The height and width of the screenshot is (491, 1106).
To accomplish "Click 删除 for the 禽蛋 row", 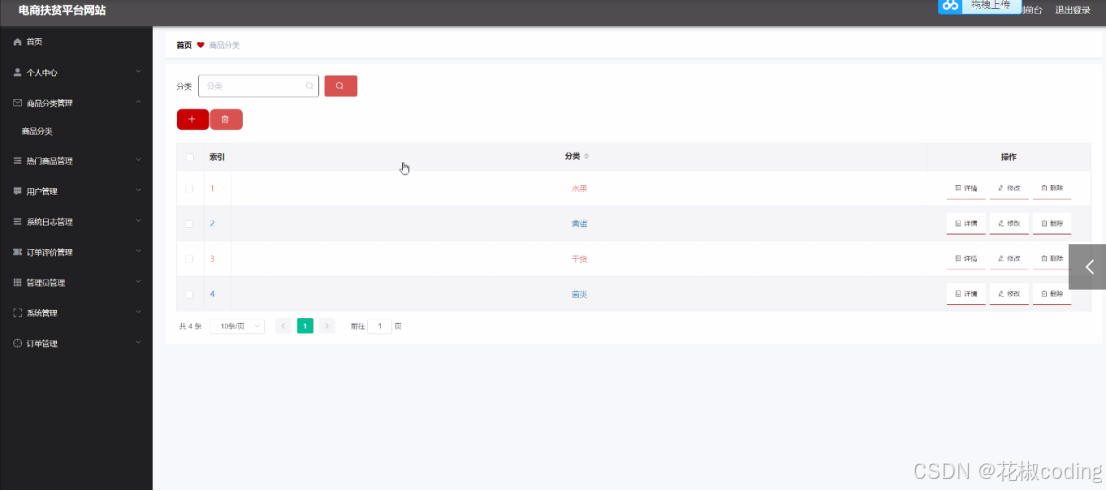I will pyautogui.click(x=1052, y=224).
